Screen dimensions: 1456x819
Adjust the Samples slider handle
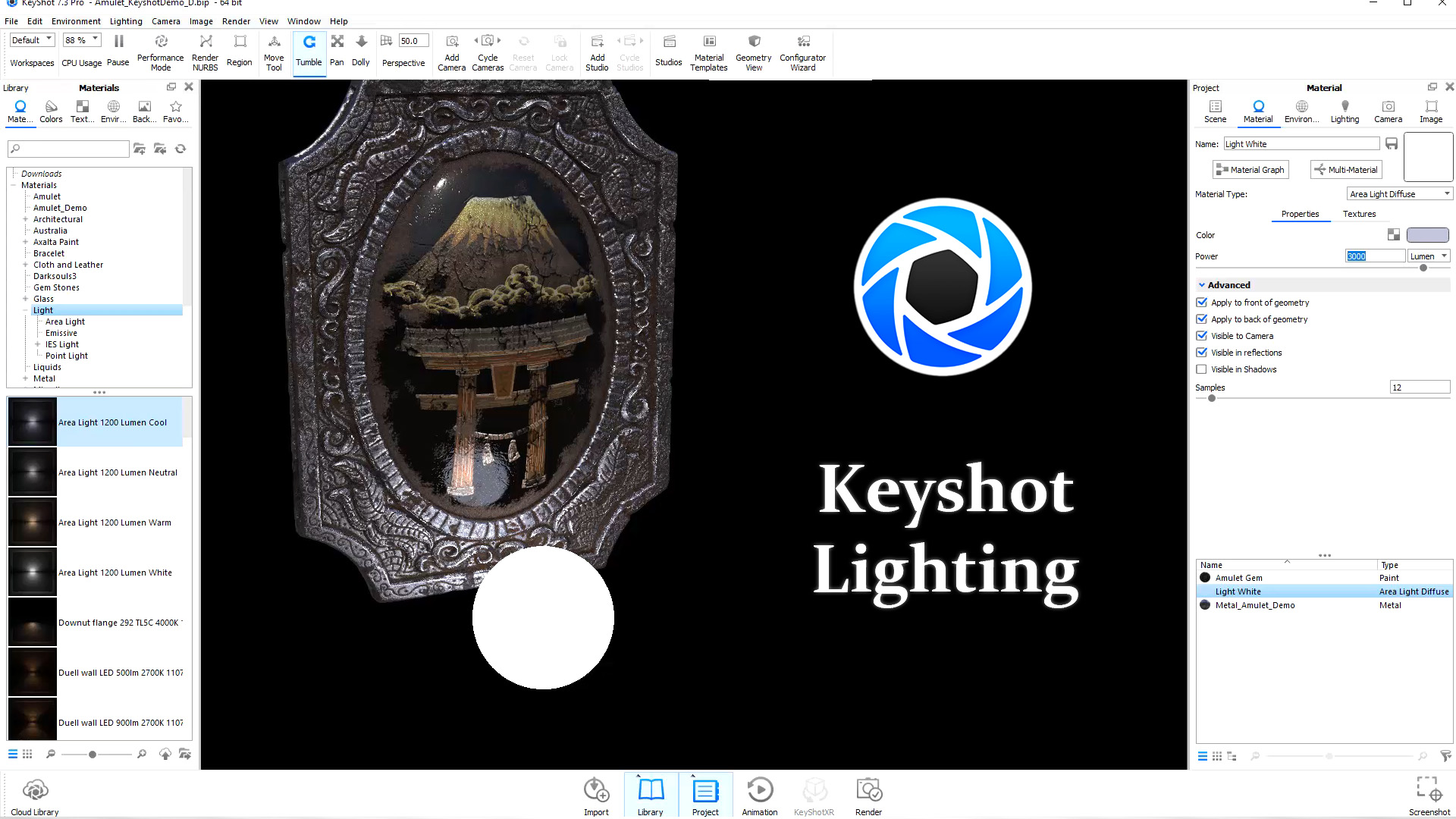[1212, 398]
